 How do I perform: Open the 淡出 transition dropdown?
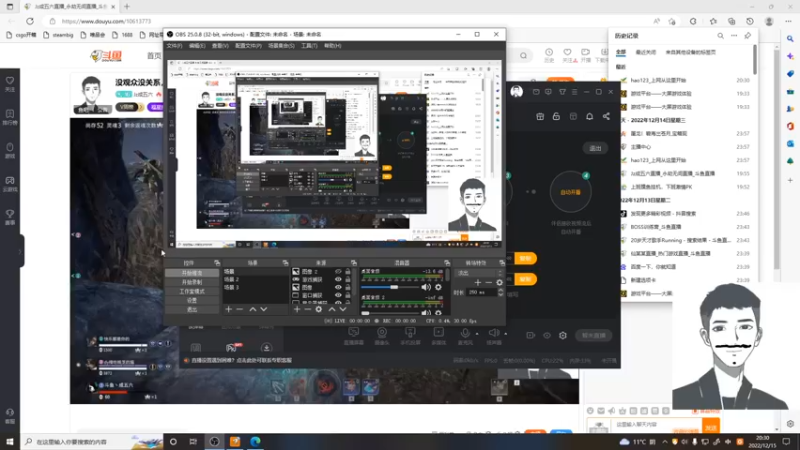click(x=479, y=273)
